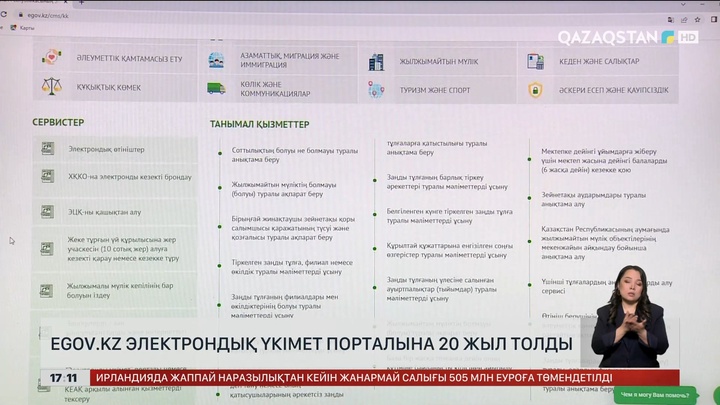This screenshot has height=405, width=720.
Task: Open ХҚКО-ға электронды кезекті брондау
Action: pyautogui.click(x=130, y=177)
